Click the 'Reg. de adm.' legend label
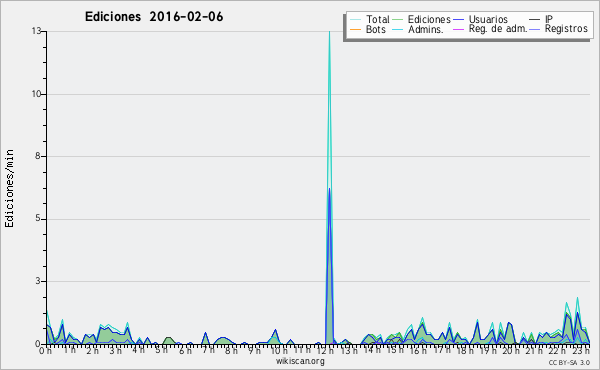 [498, 29]
